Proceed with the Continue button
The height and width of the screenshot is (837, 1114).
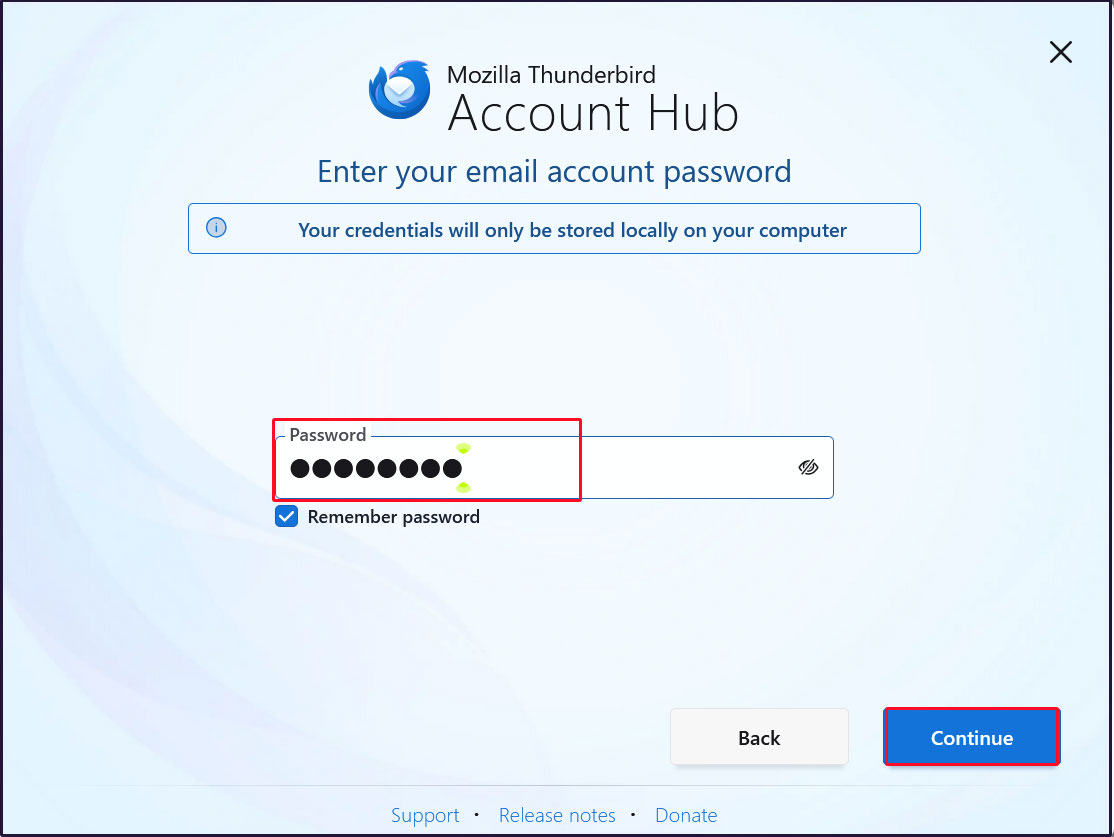(972, 738)
